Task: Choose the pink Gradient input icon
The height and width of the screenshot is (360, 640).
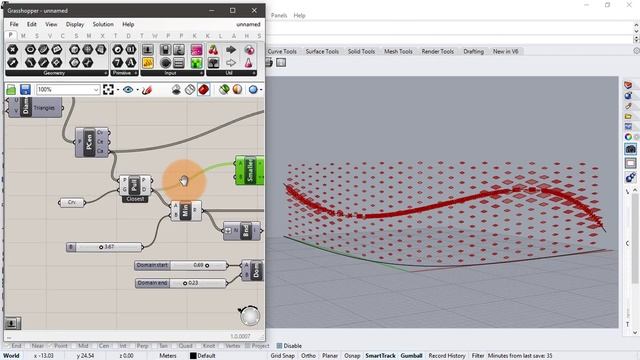Action: (196, 50)
